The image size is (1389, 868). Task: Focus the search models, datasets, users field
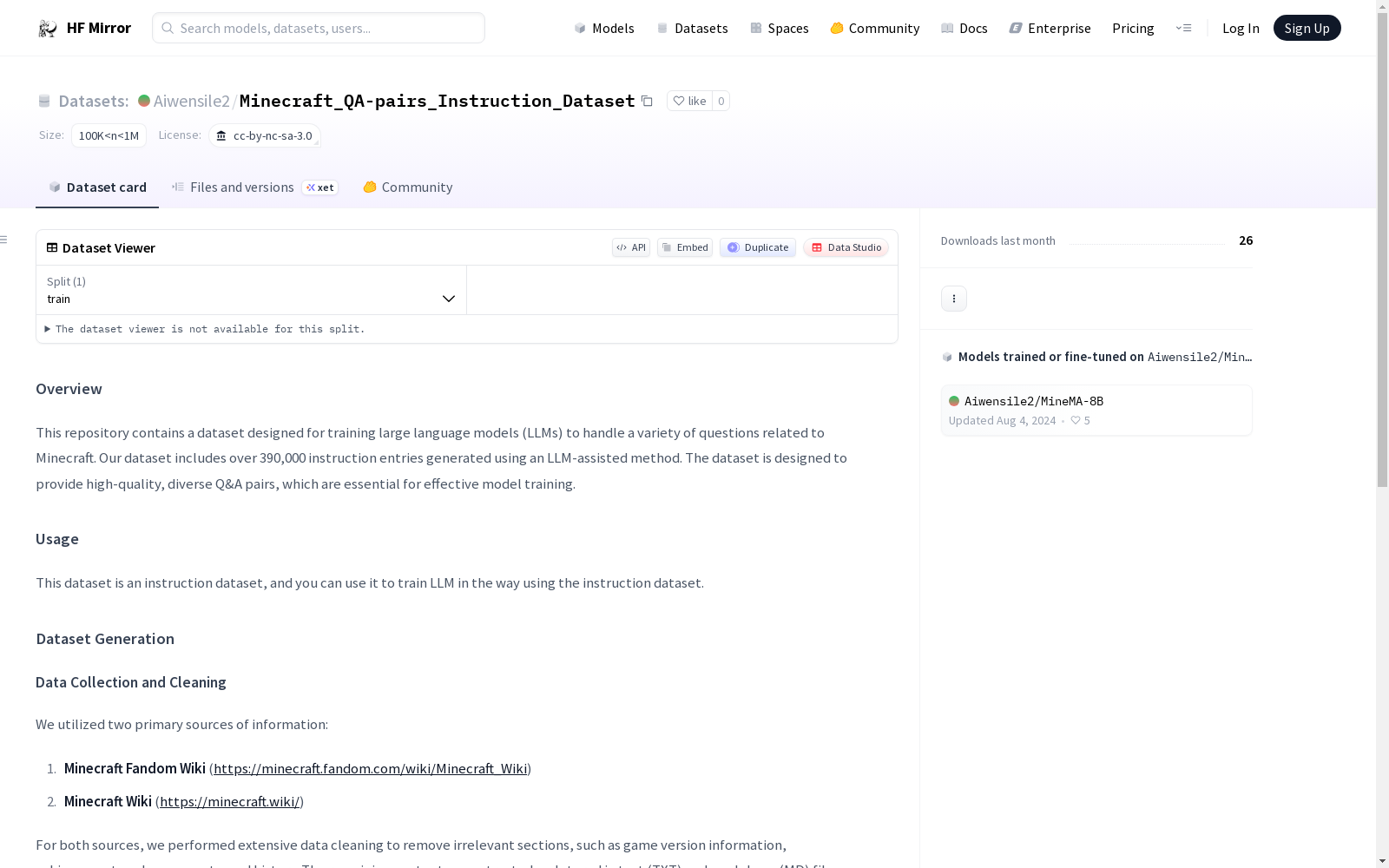(319, 28)
